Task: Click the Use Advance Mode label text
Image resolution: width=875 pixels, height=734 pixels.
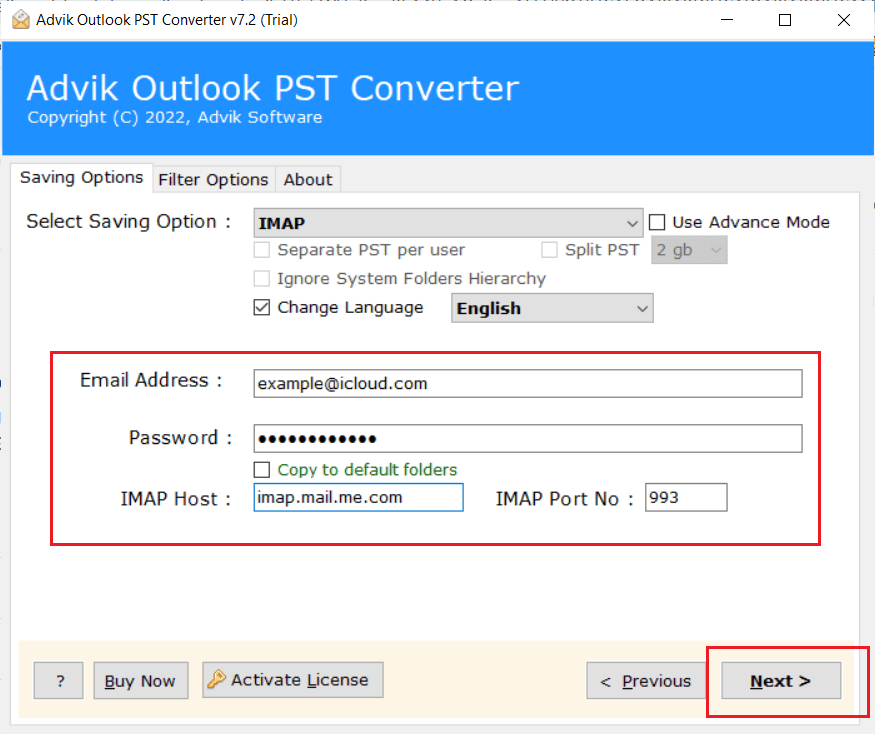Action: click(x=751, y=222)
